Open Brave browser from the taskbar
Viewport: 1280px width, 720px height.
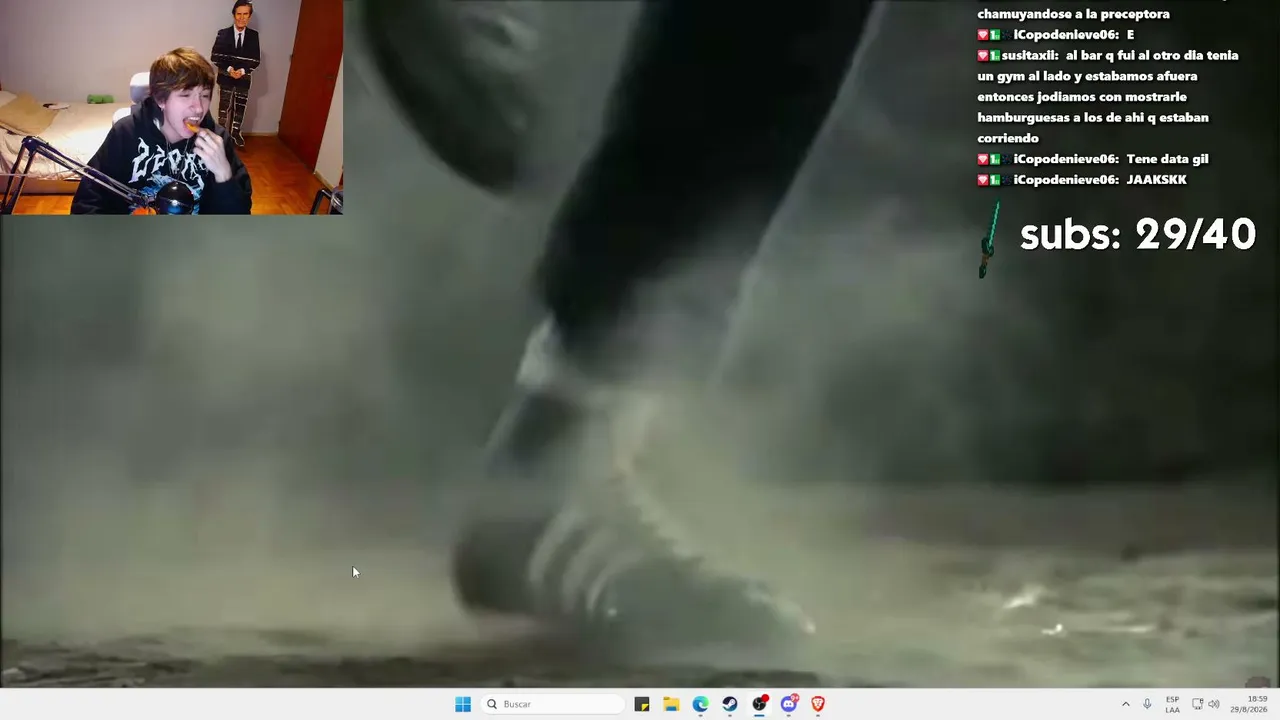pyautogui.click(x=818, y=704)
